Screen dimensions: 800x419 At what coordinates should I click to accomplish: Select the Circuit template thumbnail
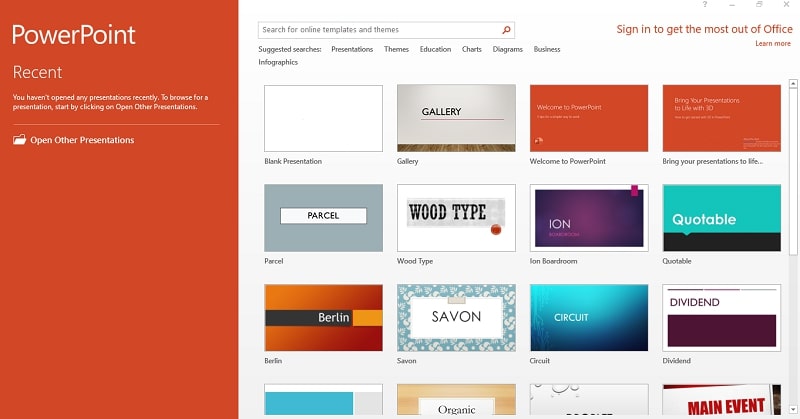[589, 318]
